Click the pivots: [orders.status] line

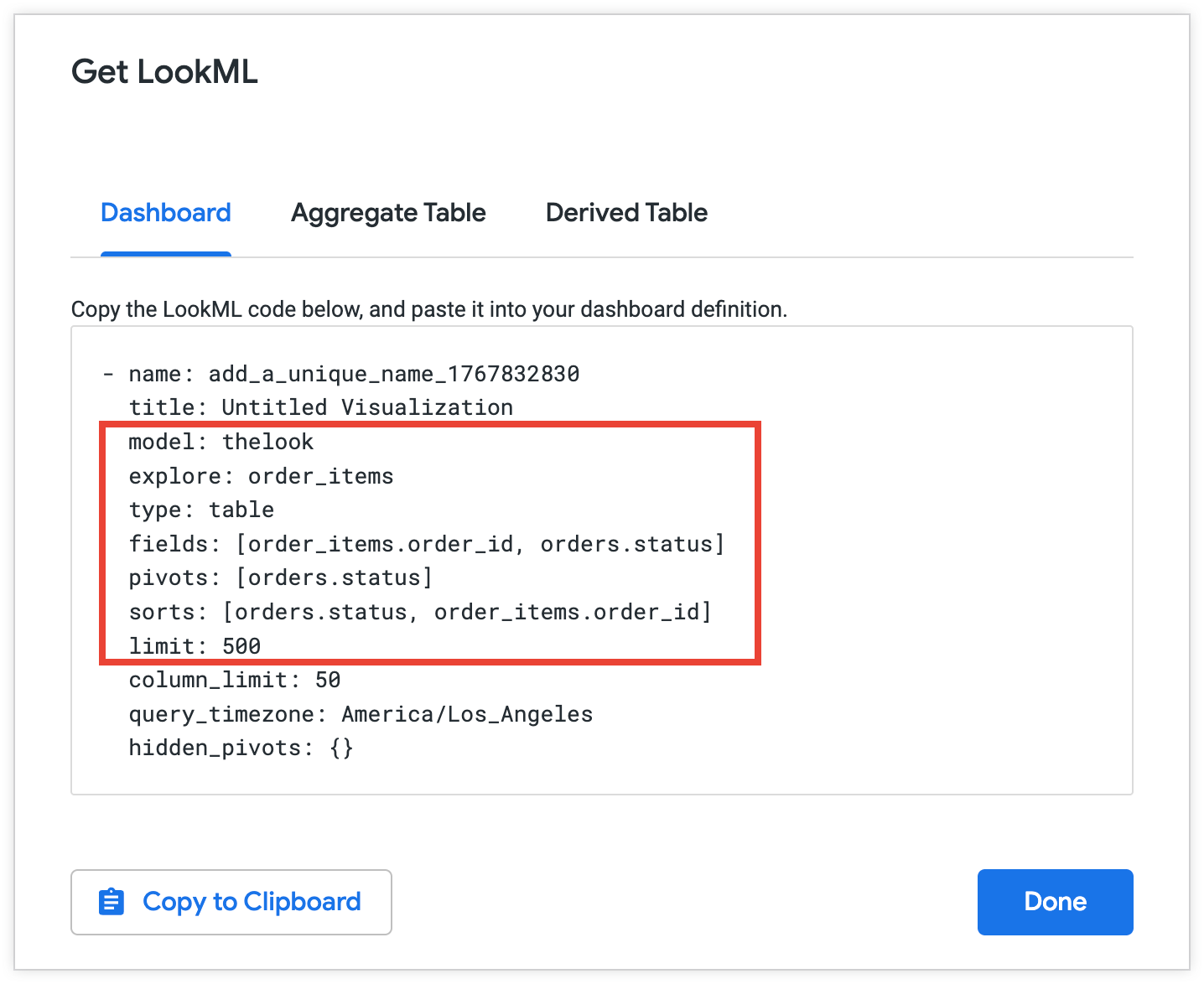click(280, 577)
